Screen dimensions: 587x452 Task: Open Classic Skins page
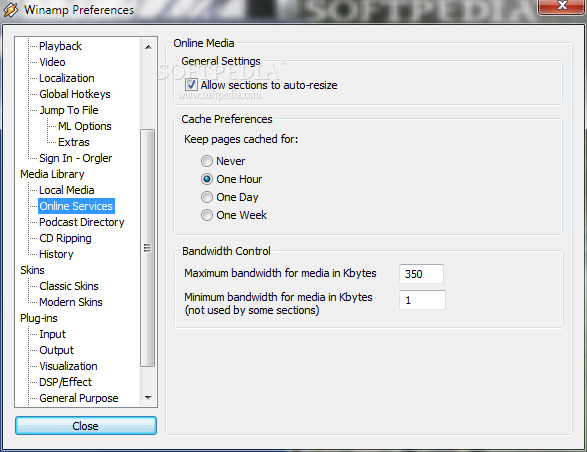point(69,286)
